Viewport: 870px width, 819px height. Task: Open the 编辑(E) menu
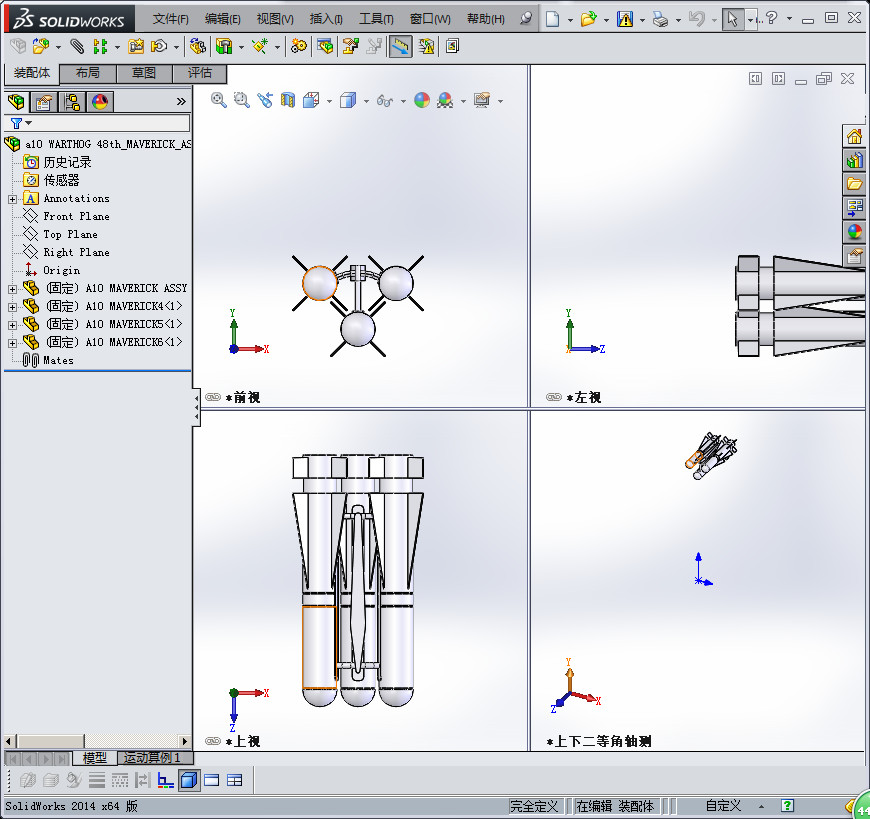coord(222,19)
